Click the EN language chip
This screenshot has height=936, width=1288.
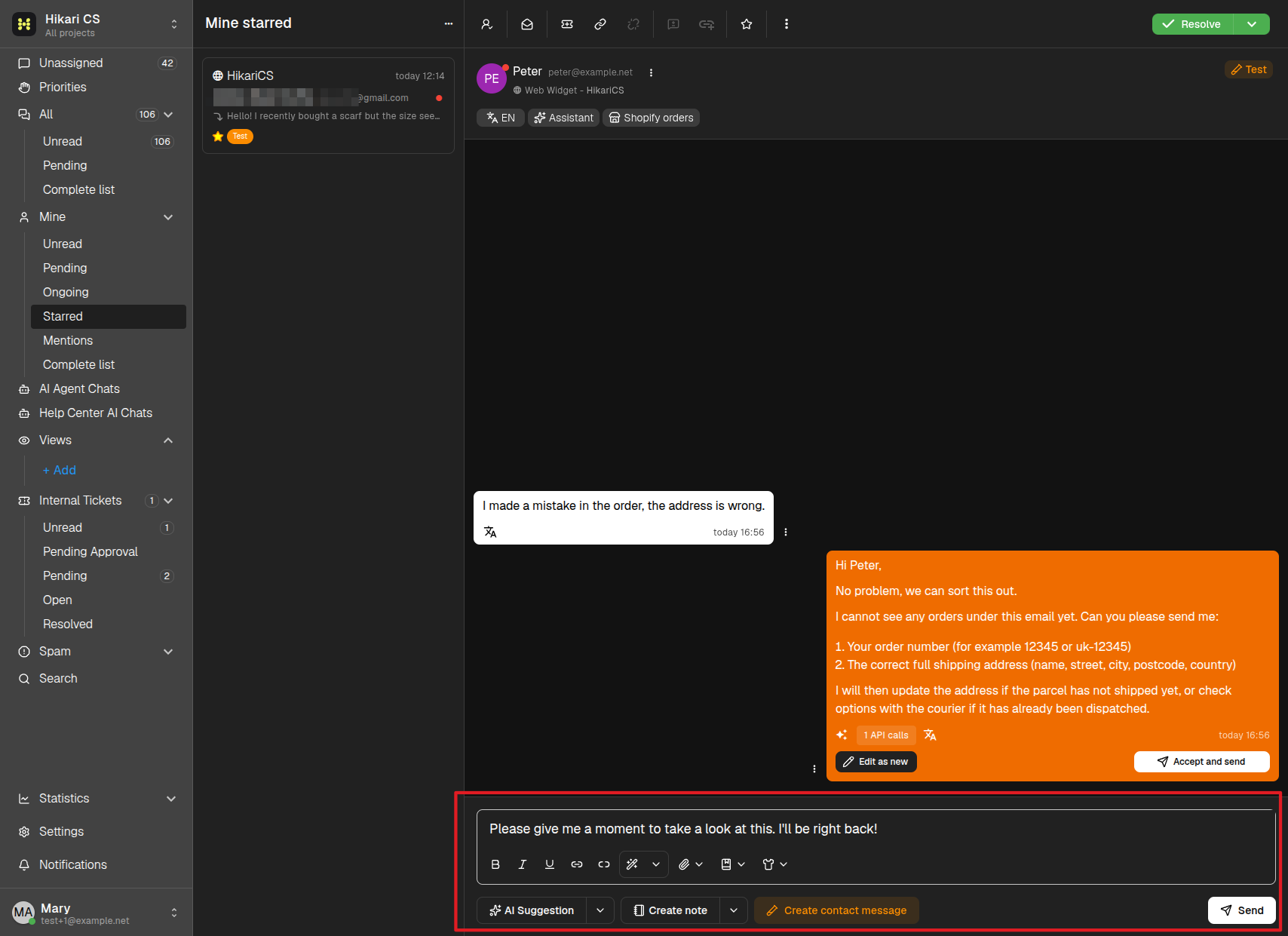click(501, 118)
